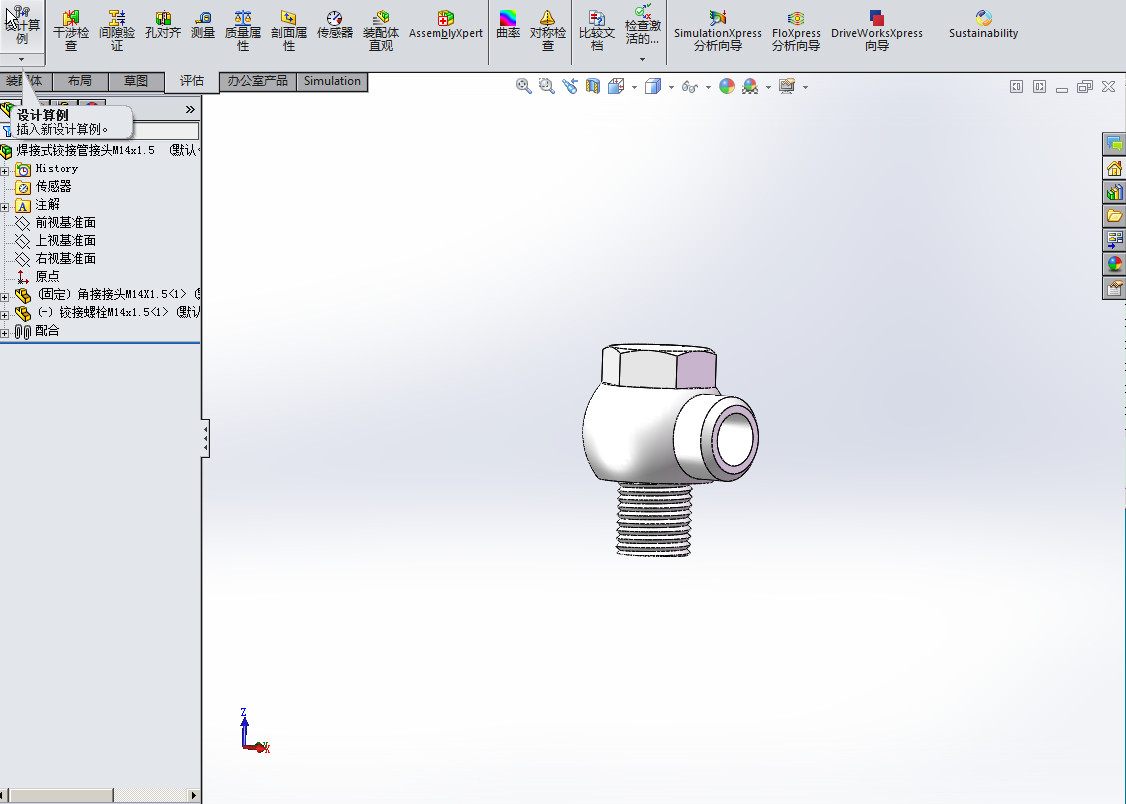Click the 设计算例 design study tool

(22, 26)
